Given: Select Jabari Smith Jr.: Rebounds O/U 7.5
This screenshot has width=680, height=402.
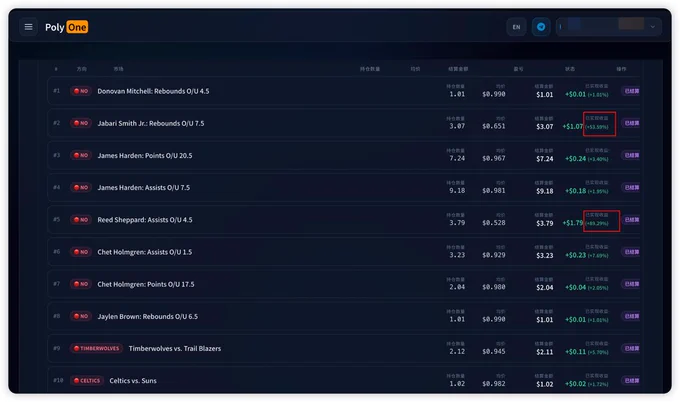Looking at the screenshot, I should click(x=150, y=123).
